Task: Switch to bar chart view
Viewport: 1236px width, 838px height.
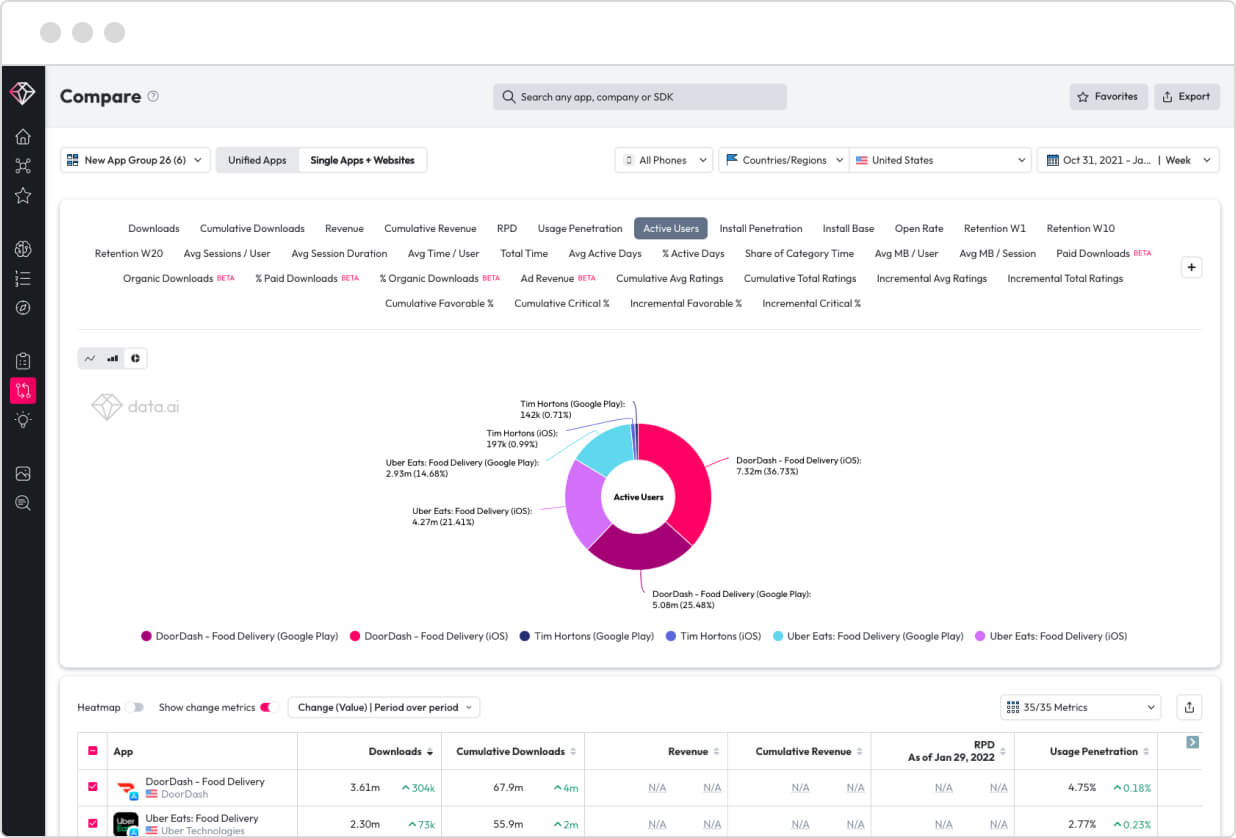Action: 113,358
